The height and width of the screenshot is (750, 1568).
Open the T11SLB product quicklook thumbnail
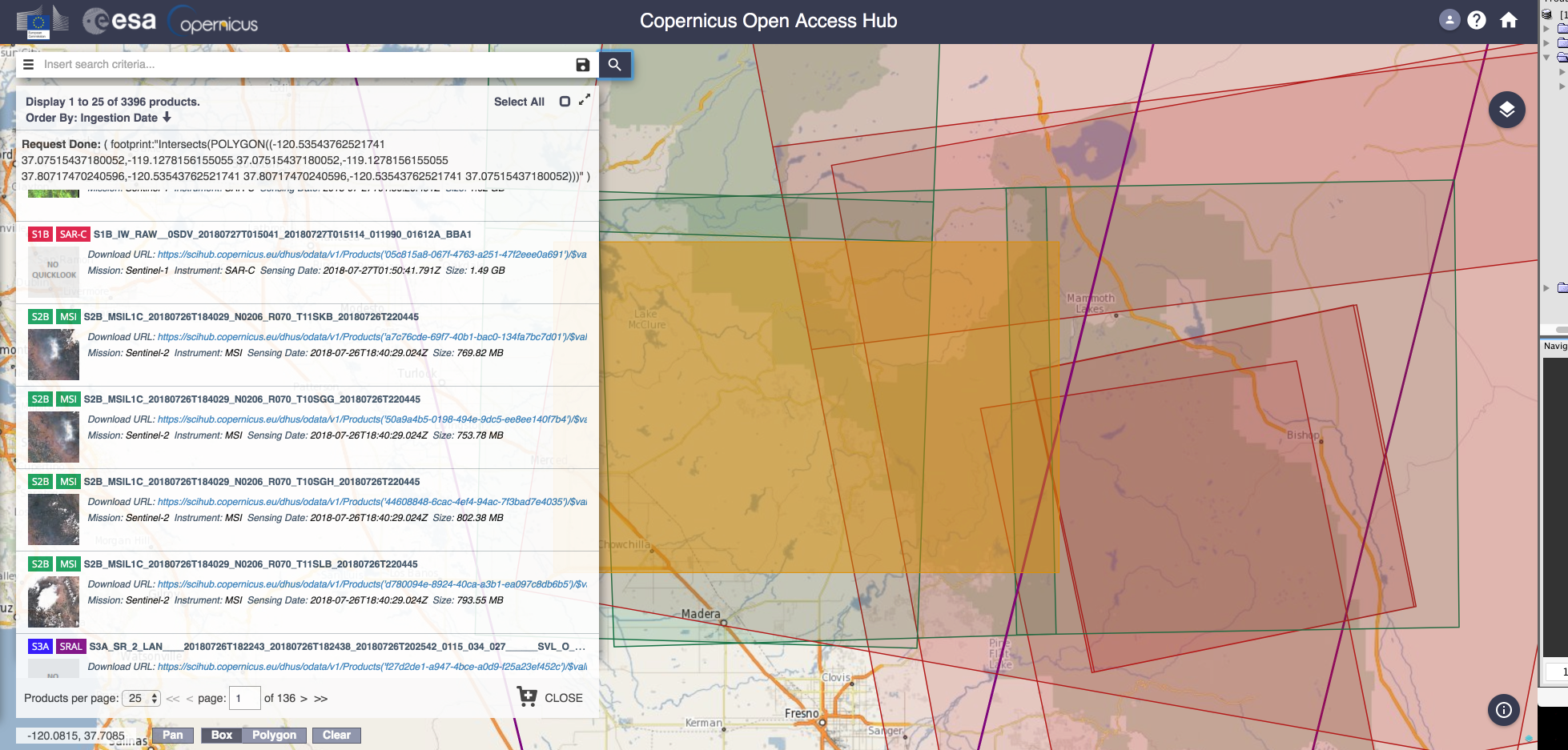click(x=54, y=602)
